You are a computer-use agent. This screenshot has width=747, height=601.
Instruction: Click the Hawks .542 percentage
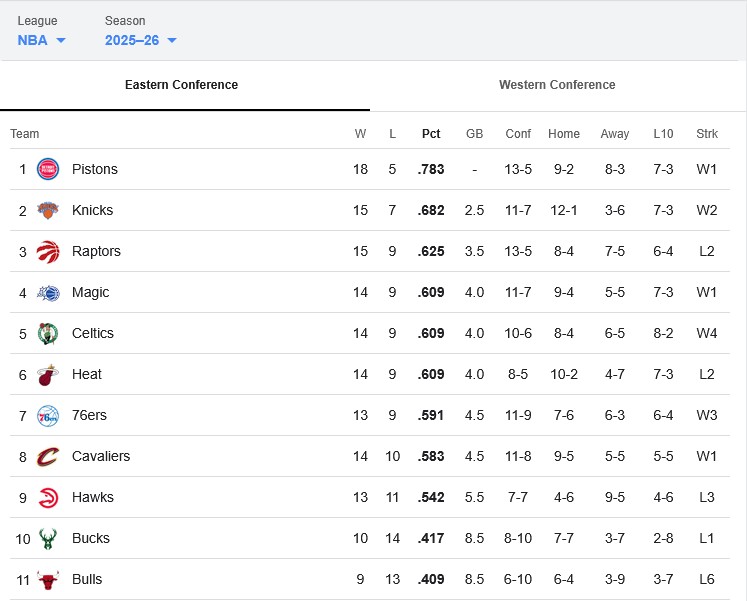[x=431, y=497]
